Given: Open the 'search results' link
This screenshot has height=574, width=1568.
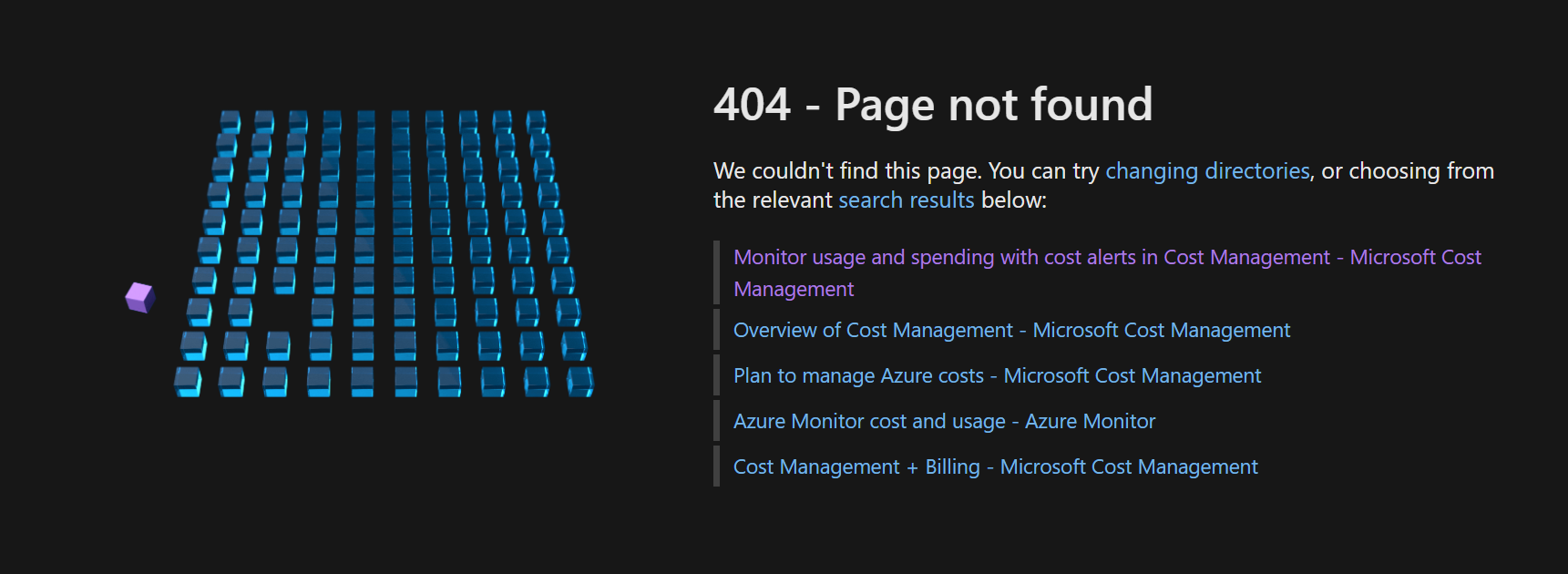Looking at the screenshot, I should pyautogui.click(x=906, y=200).
